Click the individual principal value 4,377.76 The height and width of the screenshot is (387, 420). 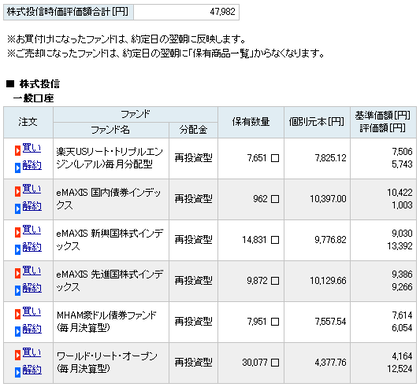(331, 363)
